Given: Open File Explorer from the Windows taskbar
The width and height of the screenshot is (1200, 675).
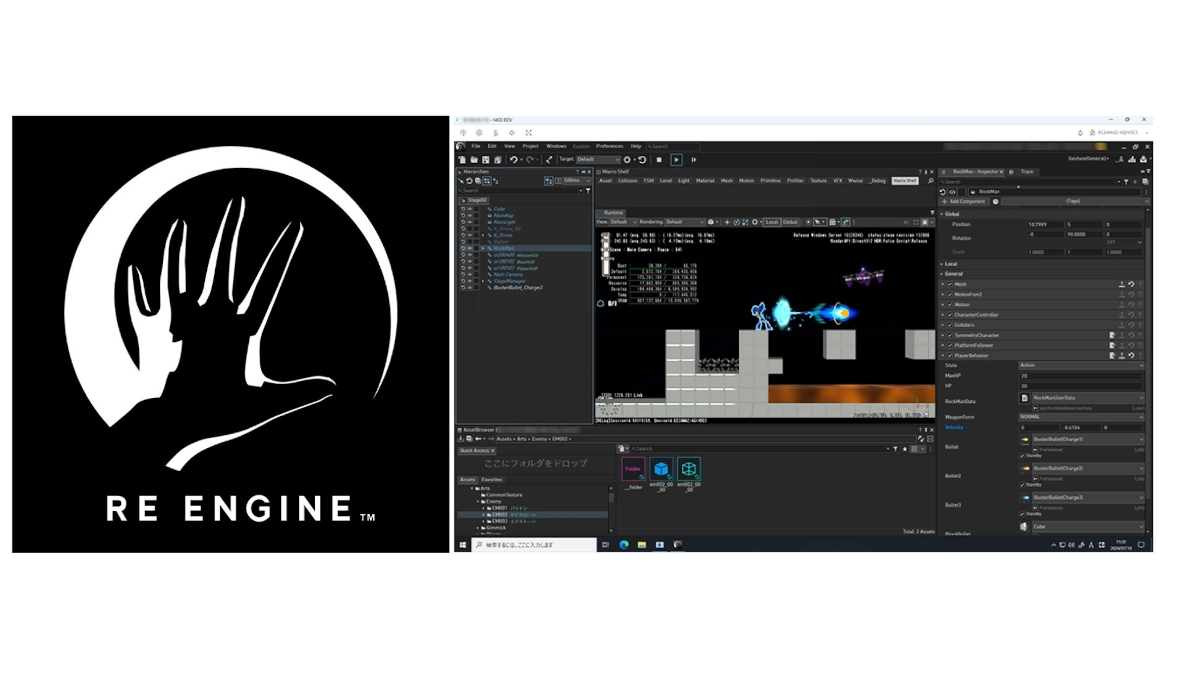Looking at the screenshot, I should [642, 545].
